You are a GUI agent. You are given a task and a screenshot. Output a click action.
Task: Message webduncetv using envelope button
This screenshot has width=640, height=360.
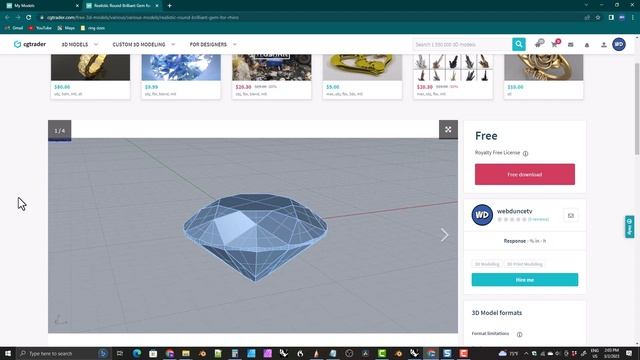[x=571, y=216]
